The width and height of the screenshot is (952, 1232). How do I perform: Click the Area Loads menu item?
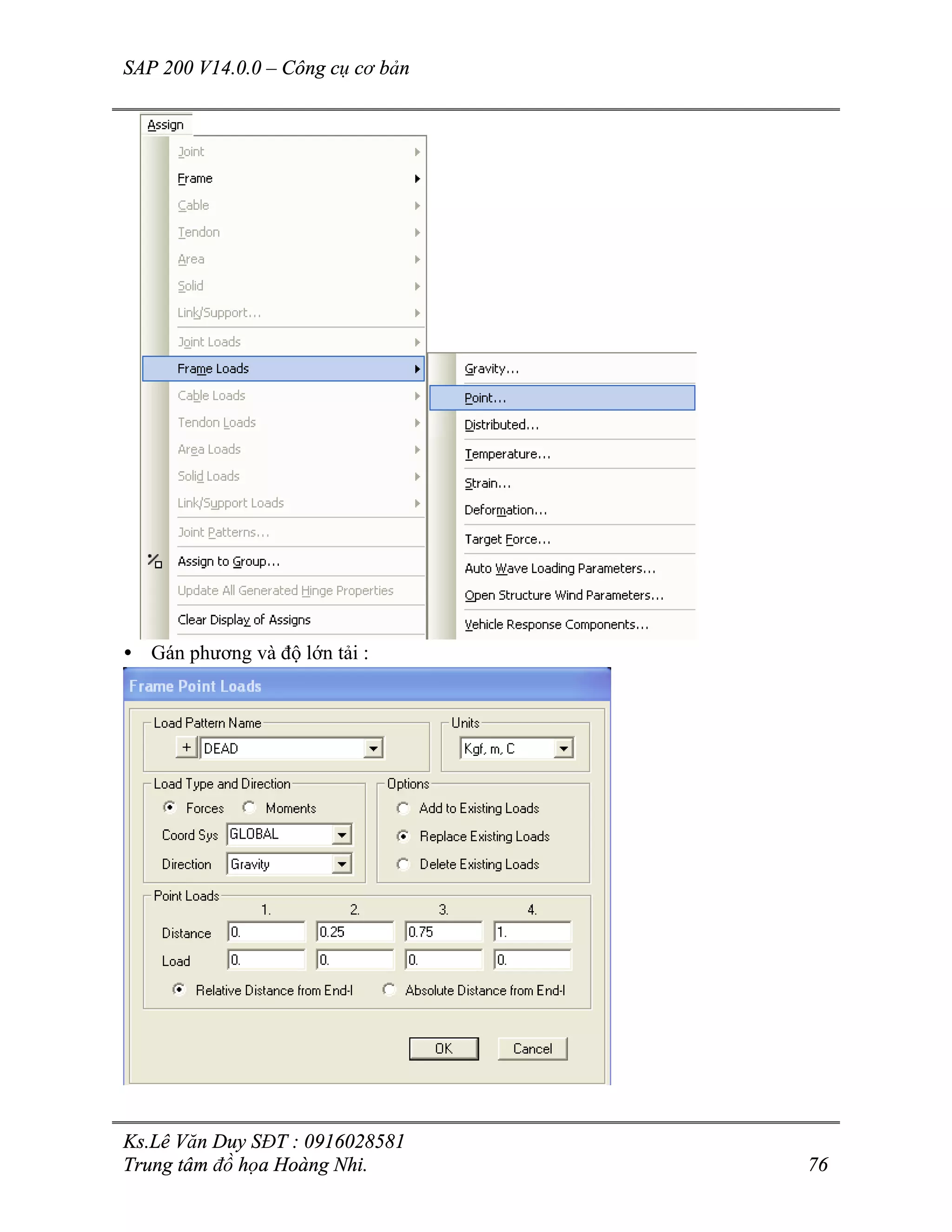point(284,450)
